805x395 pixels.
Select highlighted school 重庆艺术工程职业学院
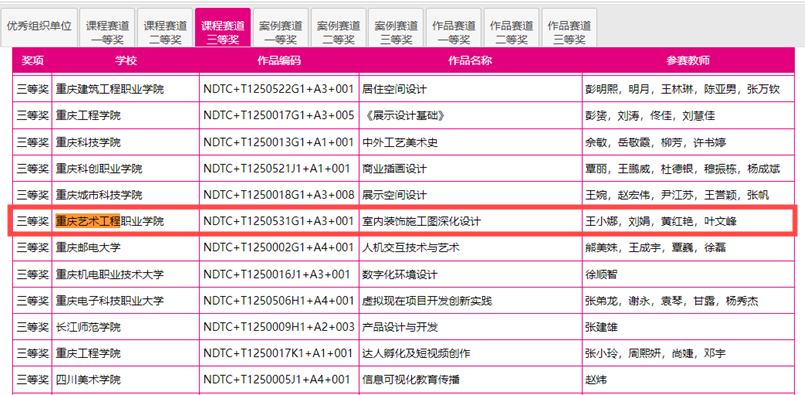pos(126,221)
